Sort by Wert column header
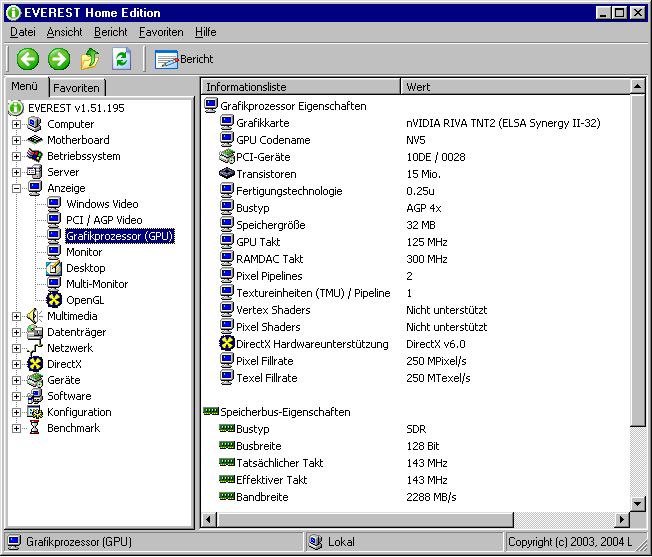Image resolution: width=652 pixels, height=557 pixels. (x=516, y=87)
